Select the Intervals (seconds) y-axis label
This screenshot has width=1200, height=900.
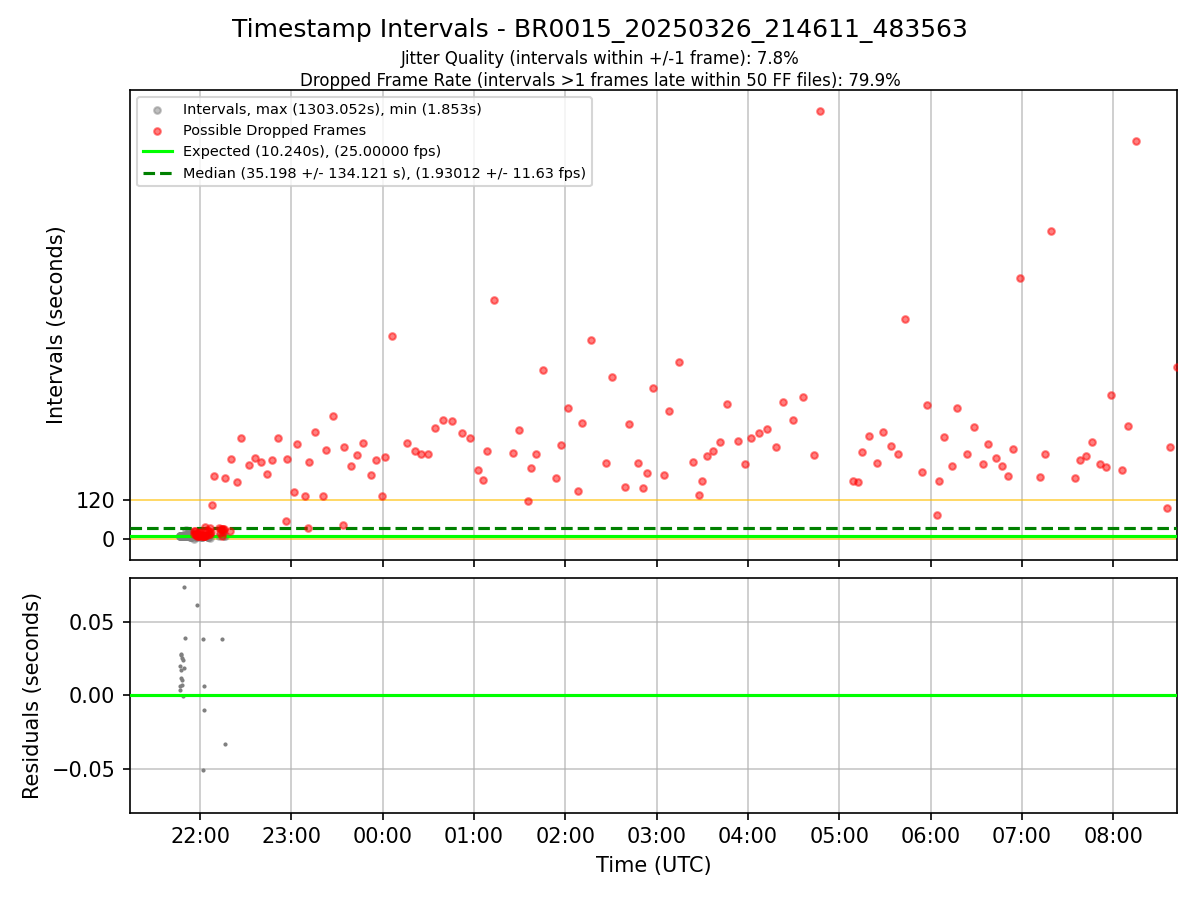tap(56, 325)
